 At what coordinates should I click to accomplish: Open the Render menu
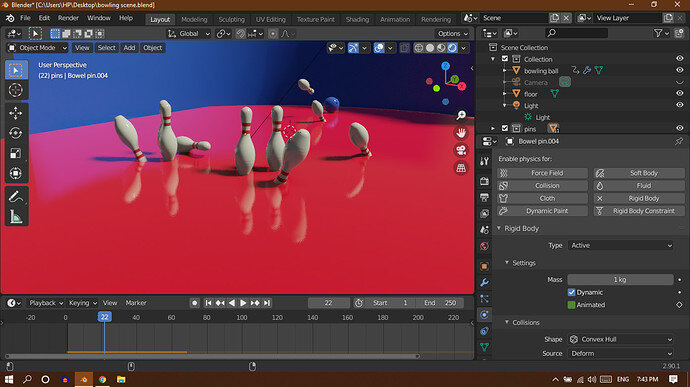coord(68,18)
